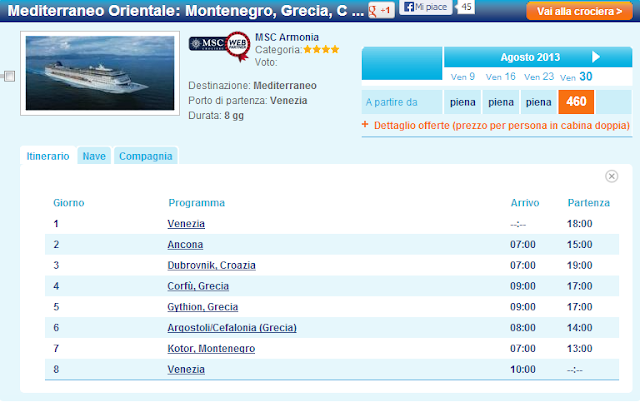Click the 19:00 departure time for Dubrovnik
640x402 pixels.
(x=580, y=265)
